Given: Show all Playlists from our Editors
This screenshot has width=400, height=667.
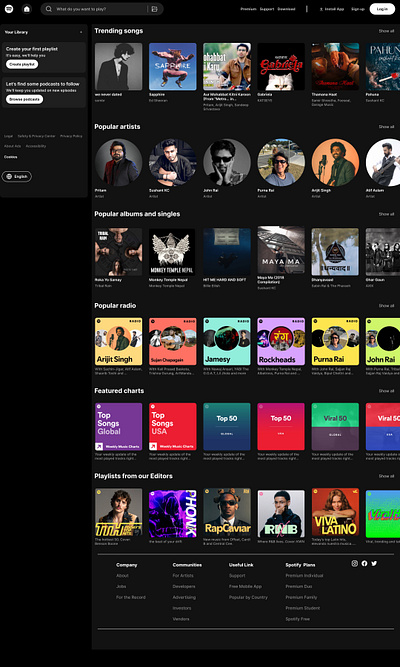Looking at the screenshot, I should point(386,476).
